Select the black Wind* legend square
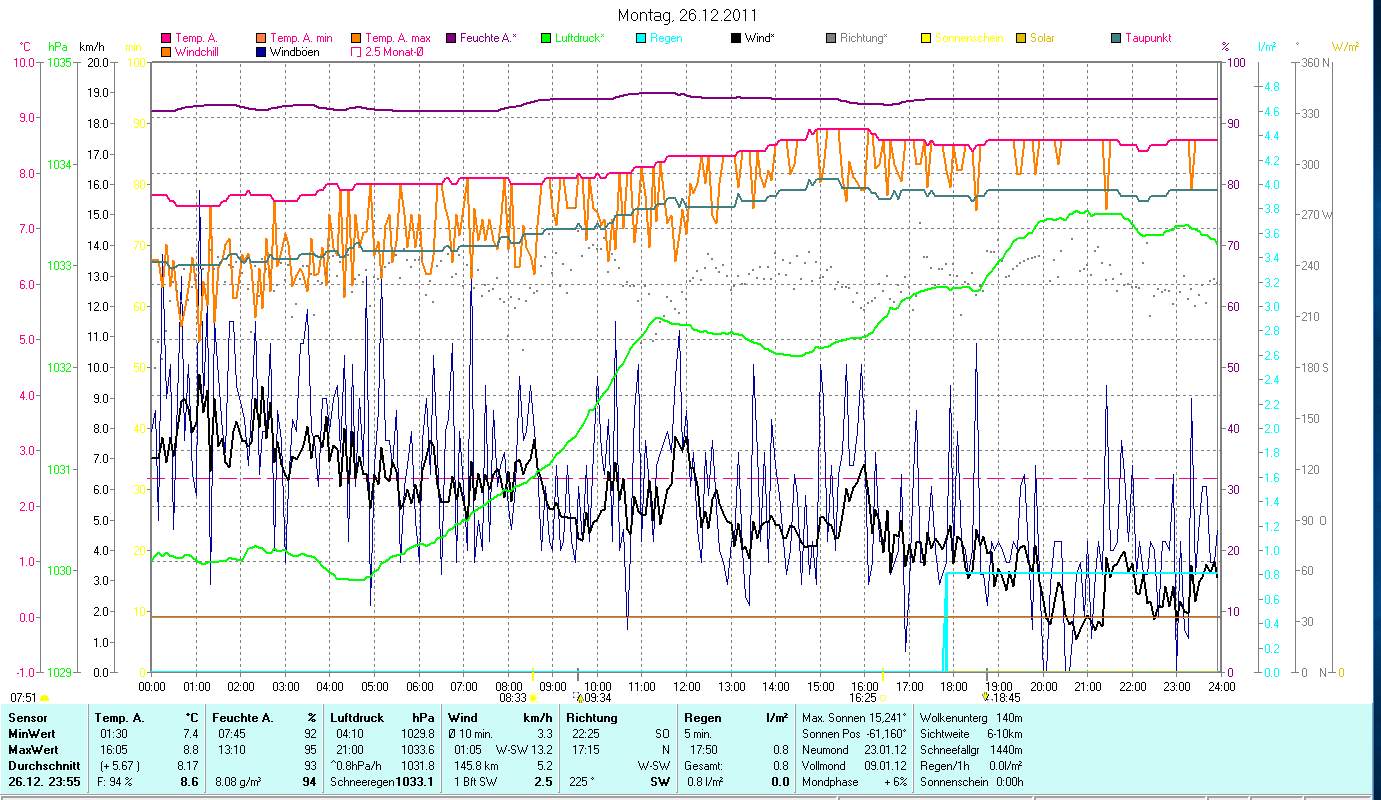 [736, 38]
